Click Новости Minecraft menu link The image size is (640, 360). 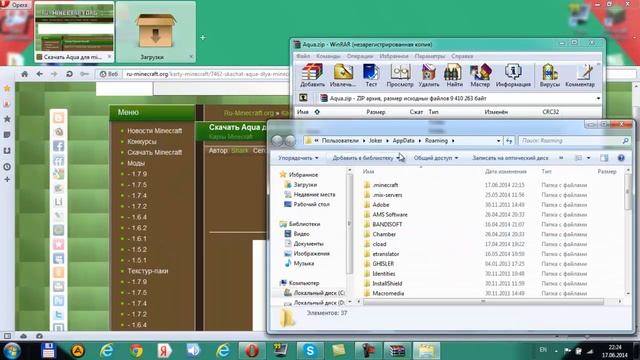[154, 131]
